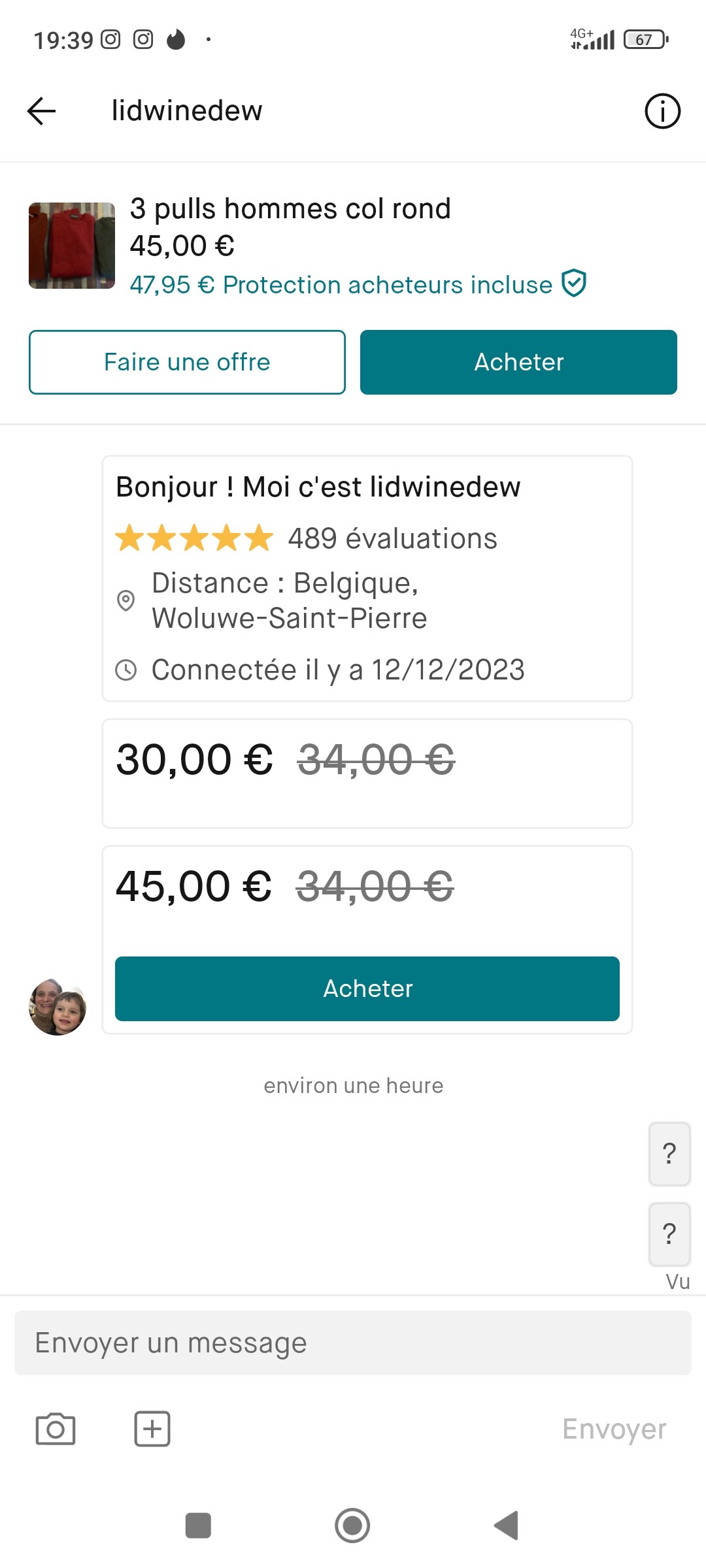
Task: Tap the back arrow icon
Action: (x=41, y=110)
